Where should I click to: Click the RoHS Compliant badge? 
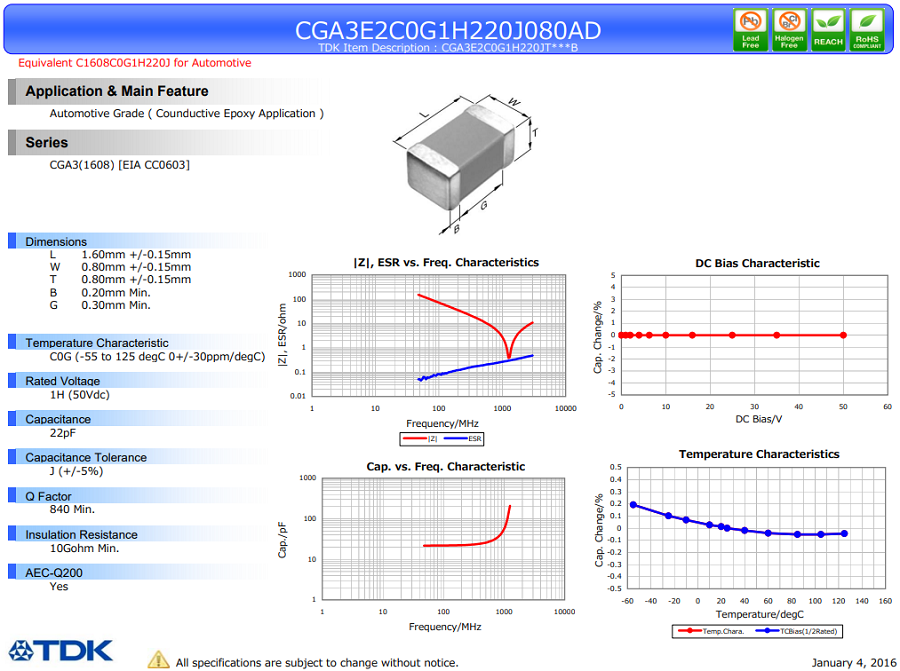(867, 30)
